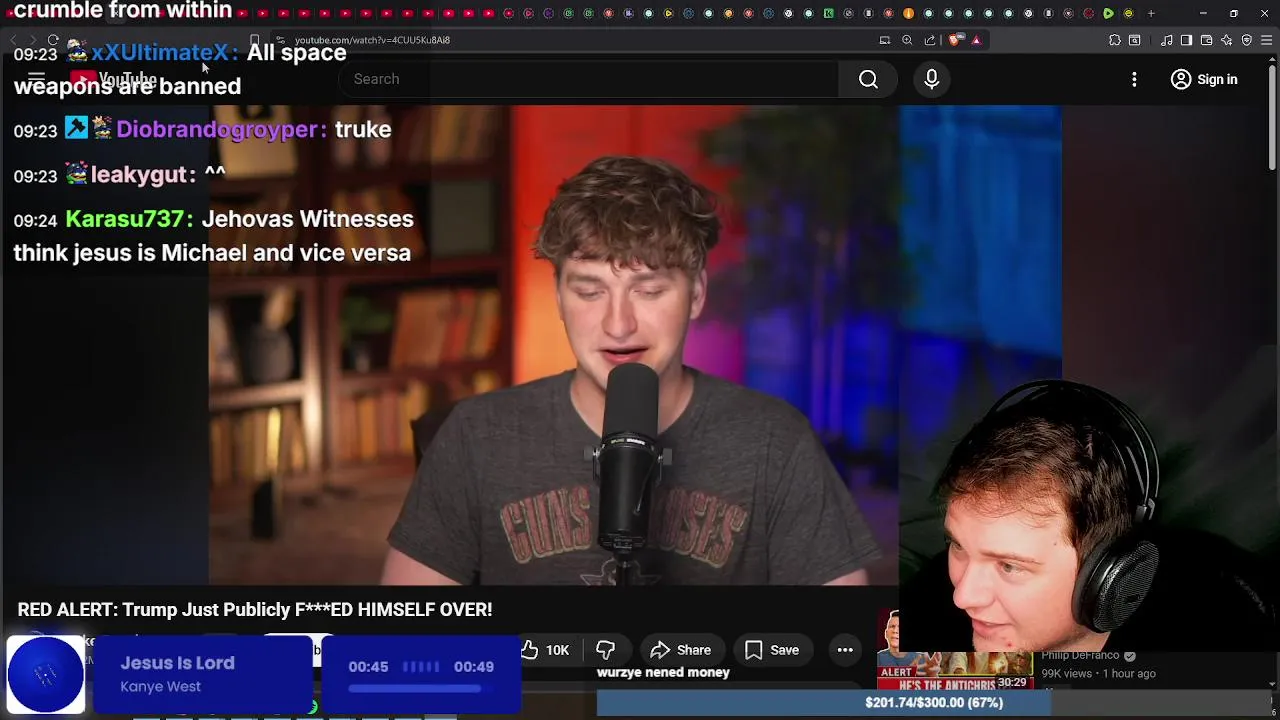Image resolution: width=1280 pixels, height=720 pixels.
Task: Focus the YouTube Search input field
Action: click(x=590, y=79)
